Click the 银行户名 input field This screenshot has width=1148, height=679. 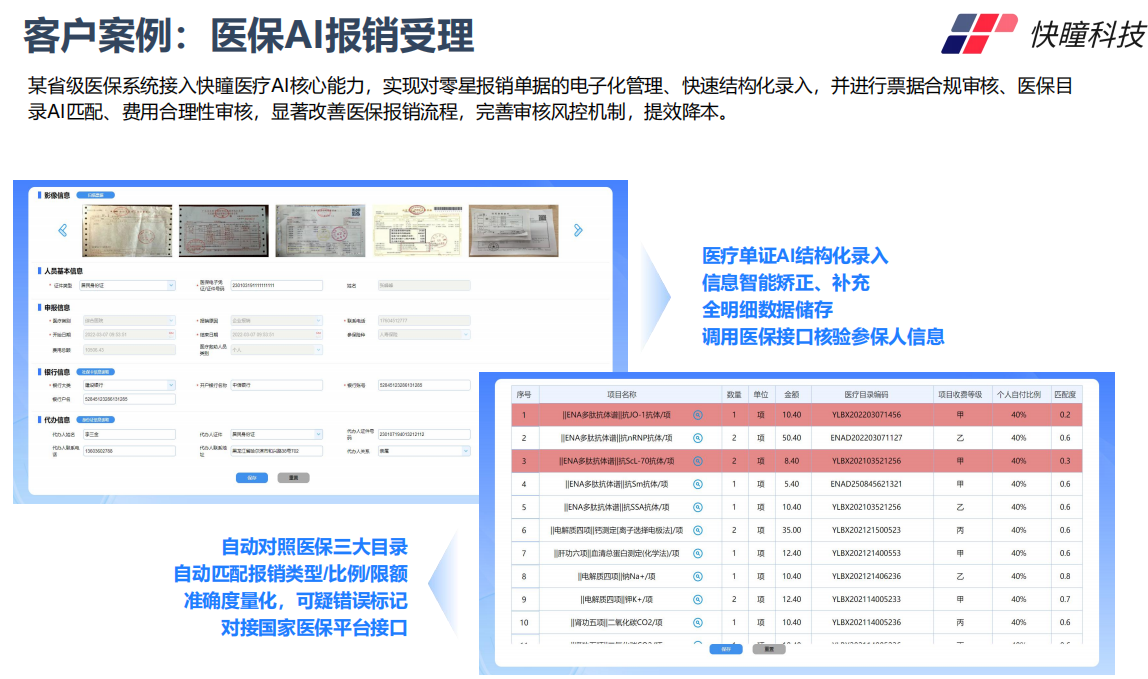[x=129, y=399]
